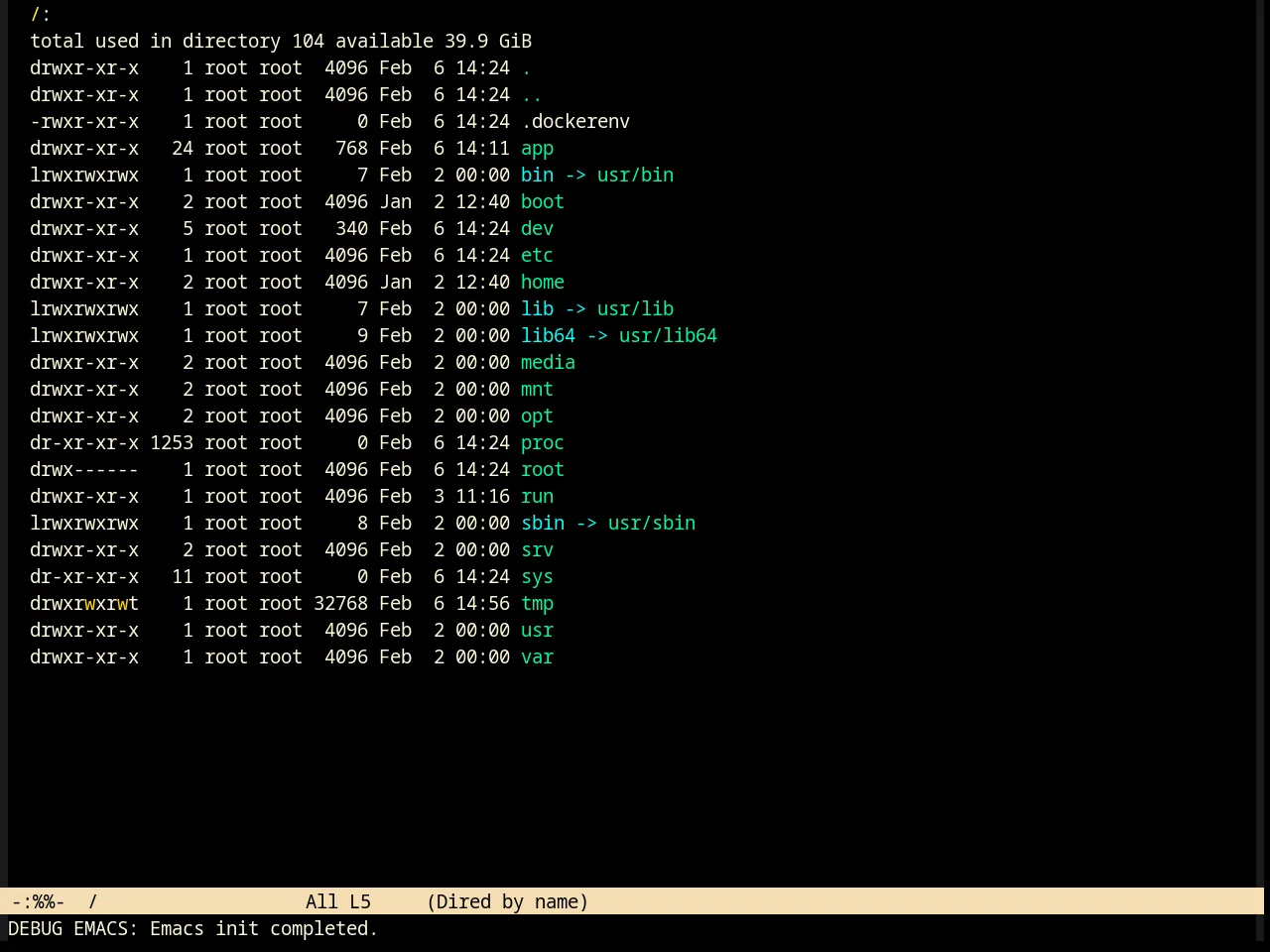Click the 32768 size value
The image size is (1270, 952).
pos(340,604)
